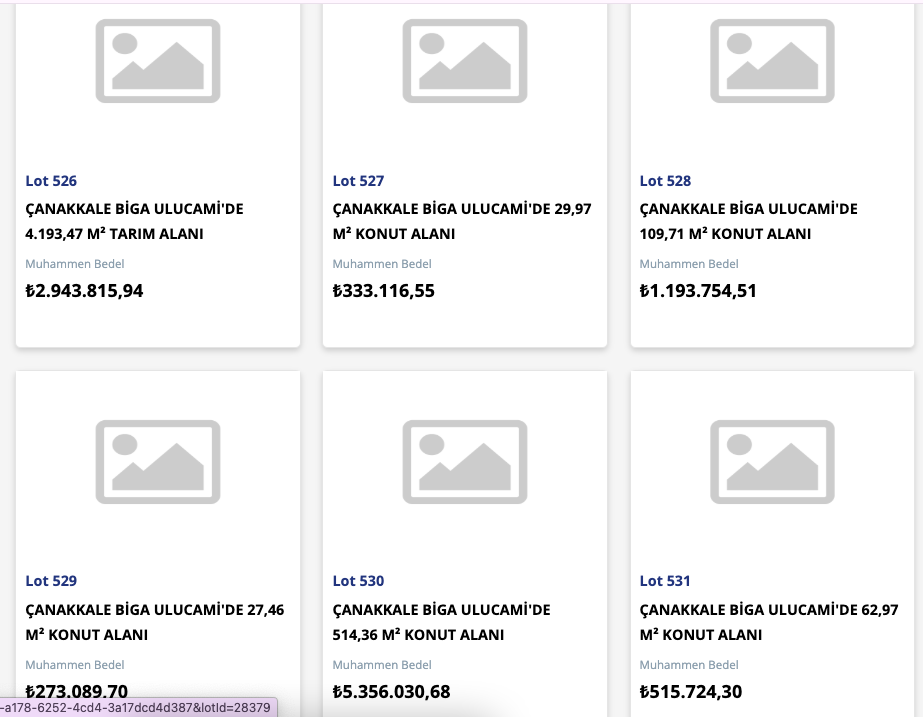Select the ₺5.356.030,68 price on Lot 530
This screenshot has height=717, width=923.
391,692
